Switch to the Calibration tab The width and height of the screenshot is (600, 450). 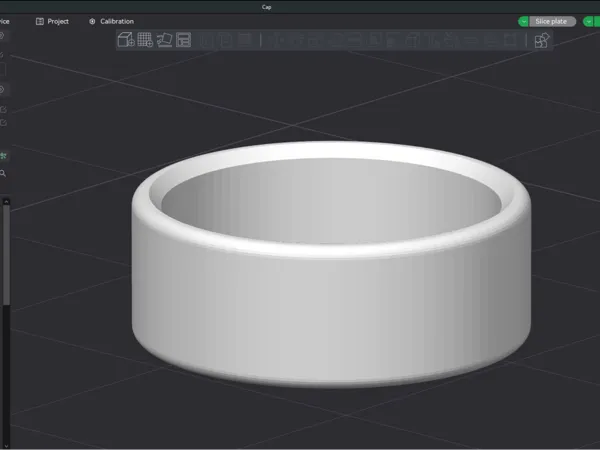click(111, 21)
